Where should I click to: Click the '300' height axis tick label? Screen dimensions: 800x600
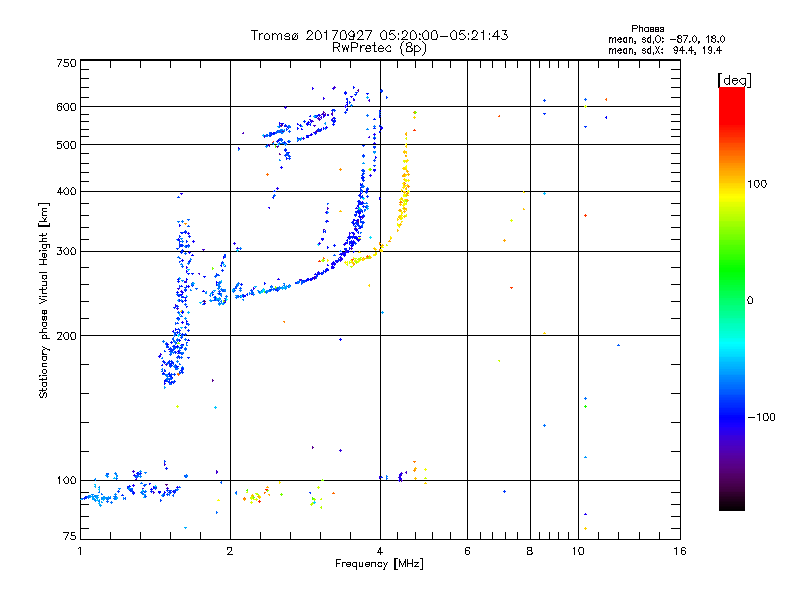coord(66,252)
